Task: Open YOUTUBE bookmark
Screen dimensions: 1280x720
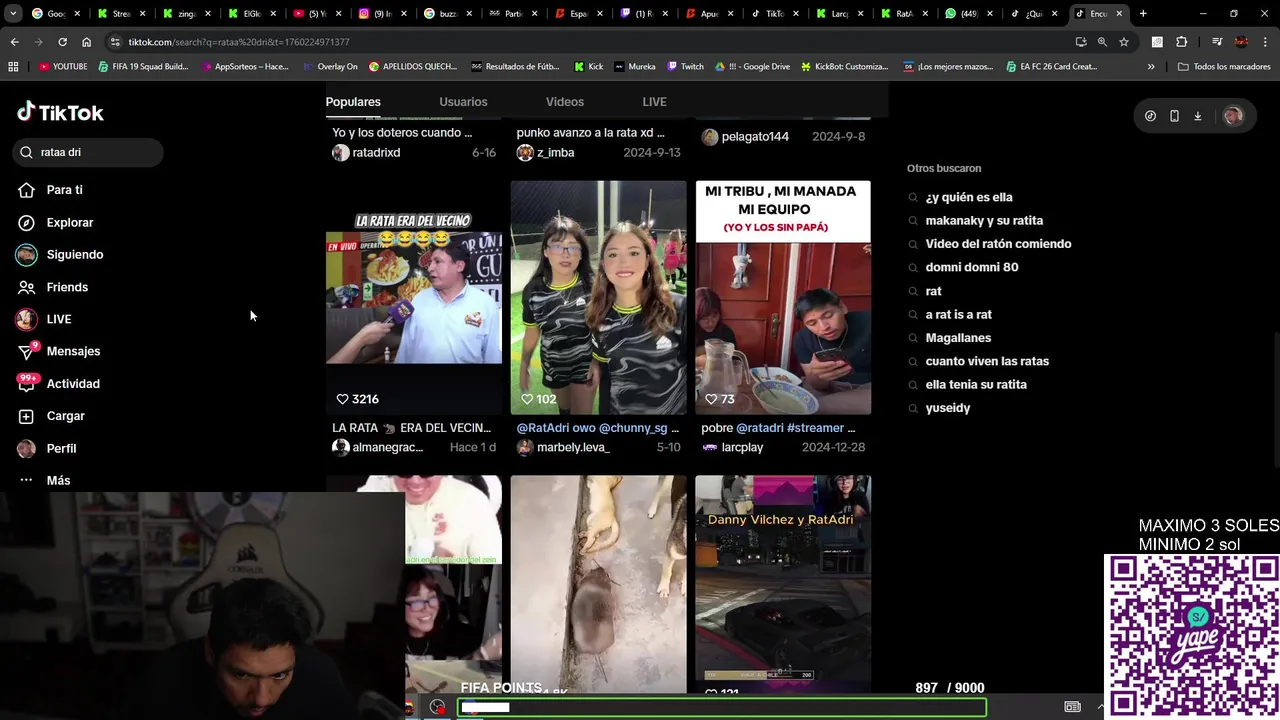Action: (x=63, y=66)
